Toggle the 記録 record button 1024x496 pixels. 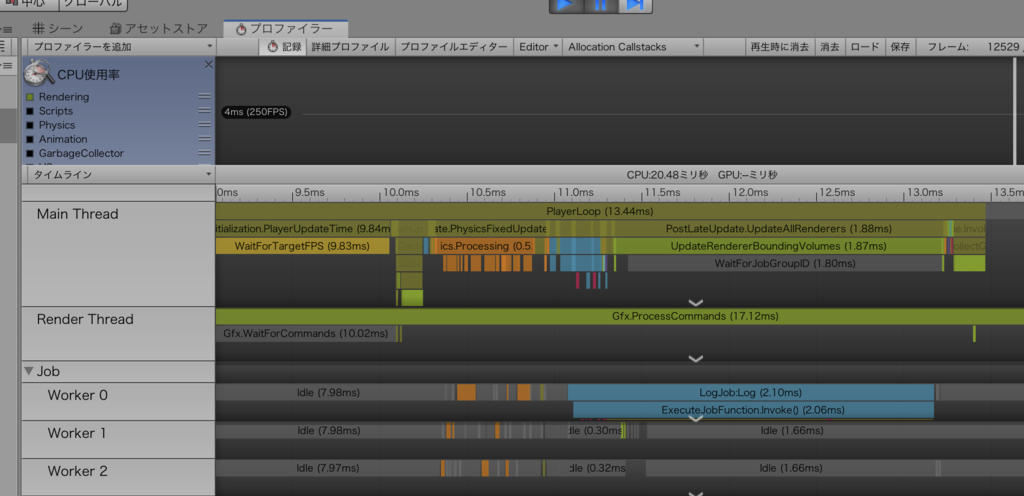tap(284, 47)
